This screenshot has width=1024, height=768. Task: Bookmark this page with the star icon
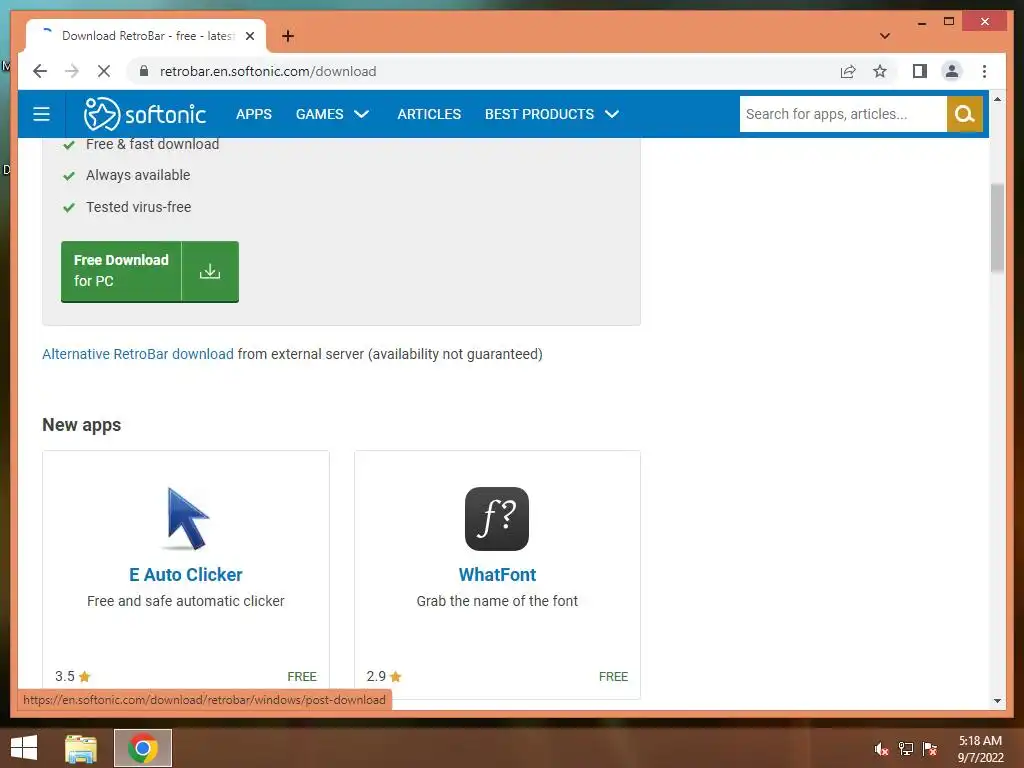click(x=880, y=71)
